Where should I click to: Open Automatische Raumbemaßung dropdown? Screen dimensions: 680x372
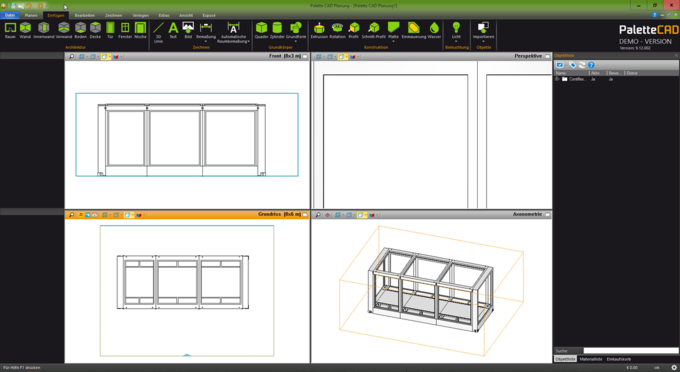[233, 32]
